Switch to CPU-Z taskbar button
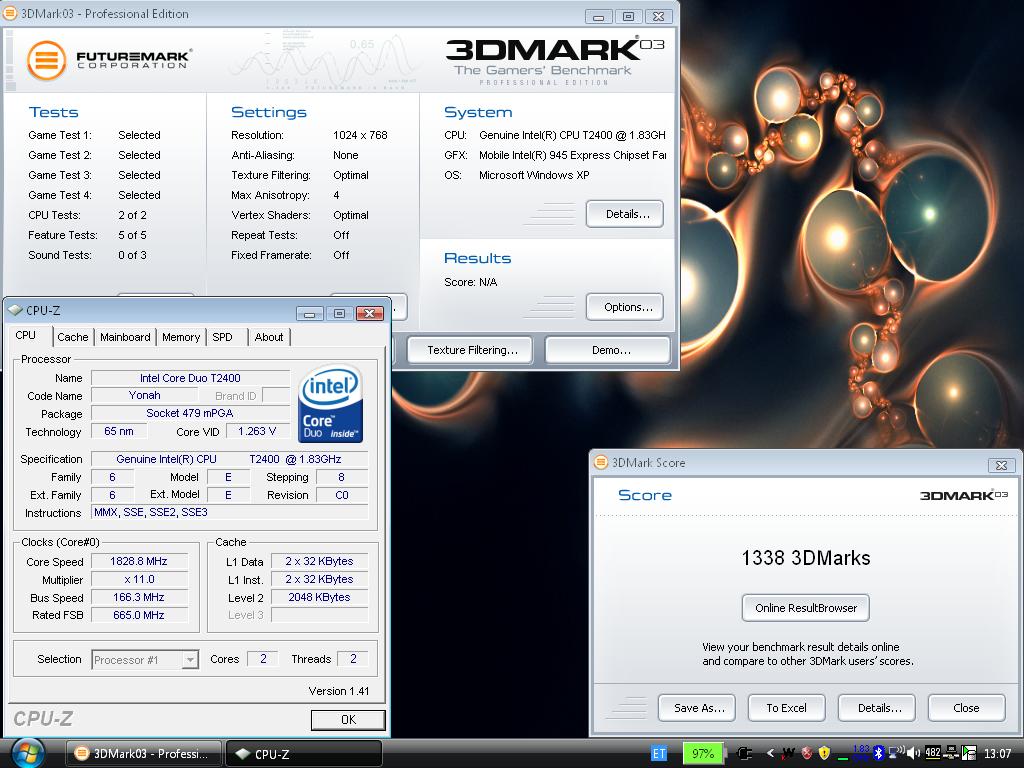Image resolution: width=1024 pixels, height=768 pixels. [x=304, y=754]
